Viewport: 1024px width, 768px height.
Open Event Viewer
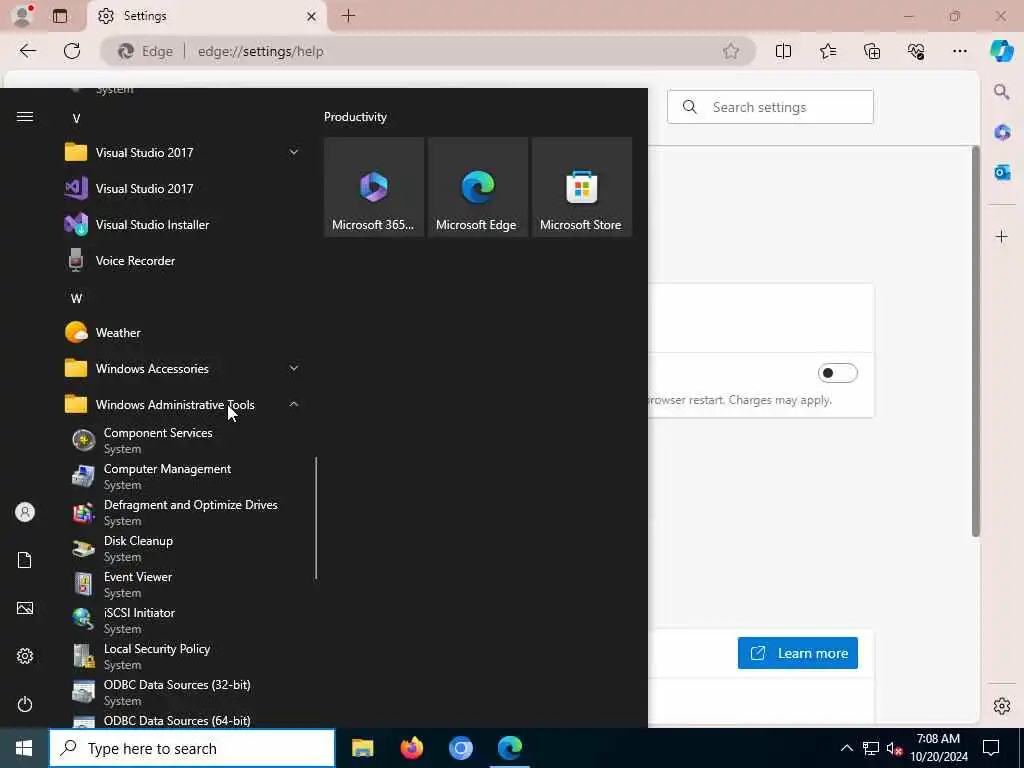pyautogui.click(x=183, y=584)
